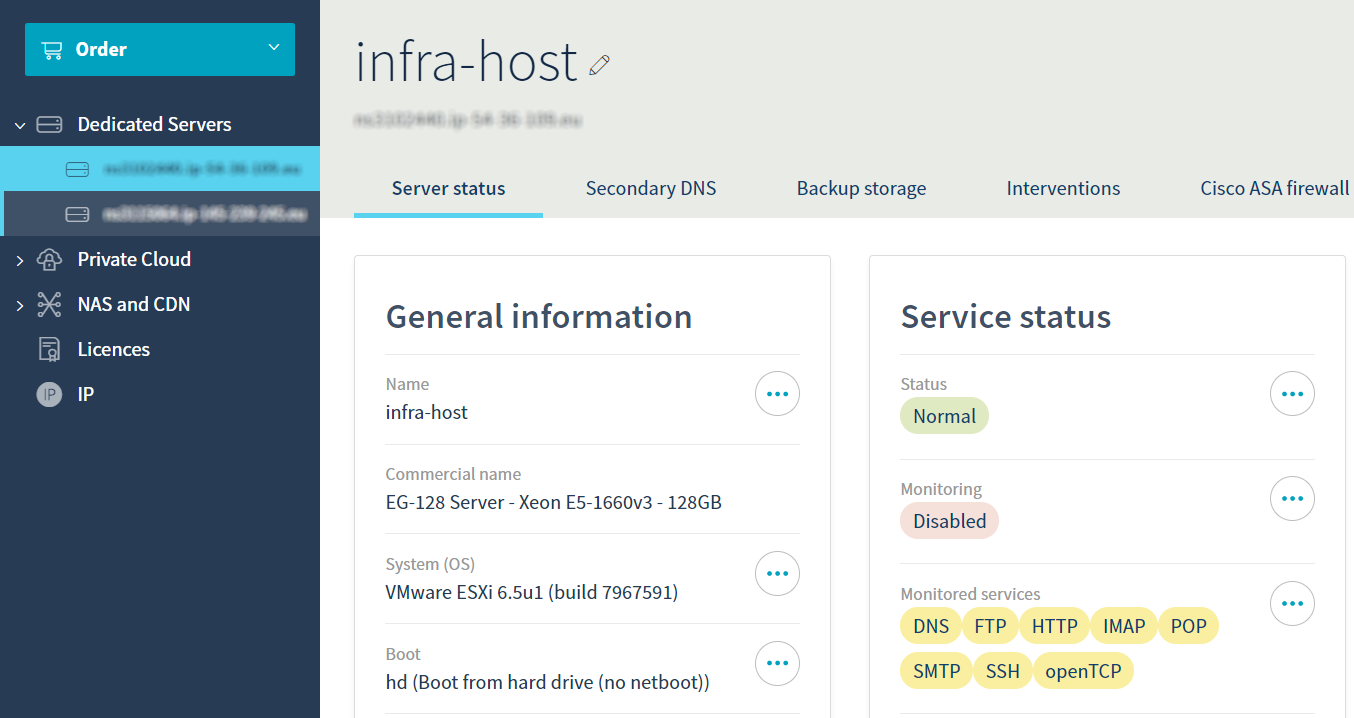The image size is (1354, 718).
Task: Open options menu for Monitored services
Action: [x=1292, y=603]
